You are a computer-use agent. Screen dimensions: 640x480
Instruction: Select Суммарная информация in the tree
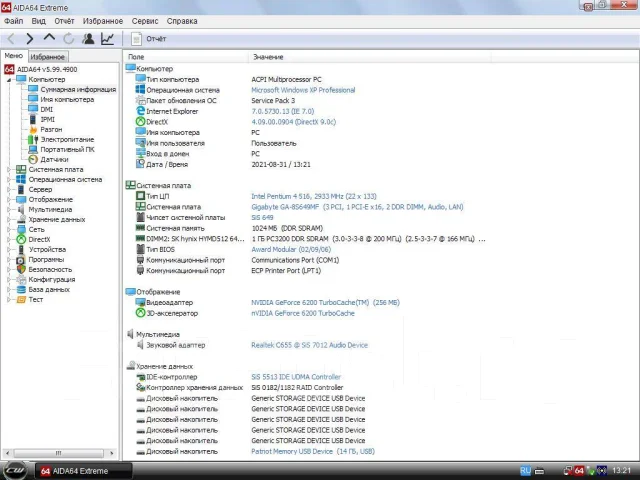tap(78, 89)
